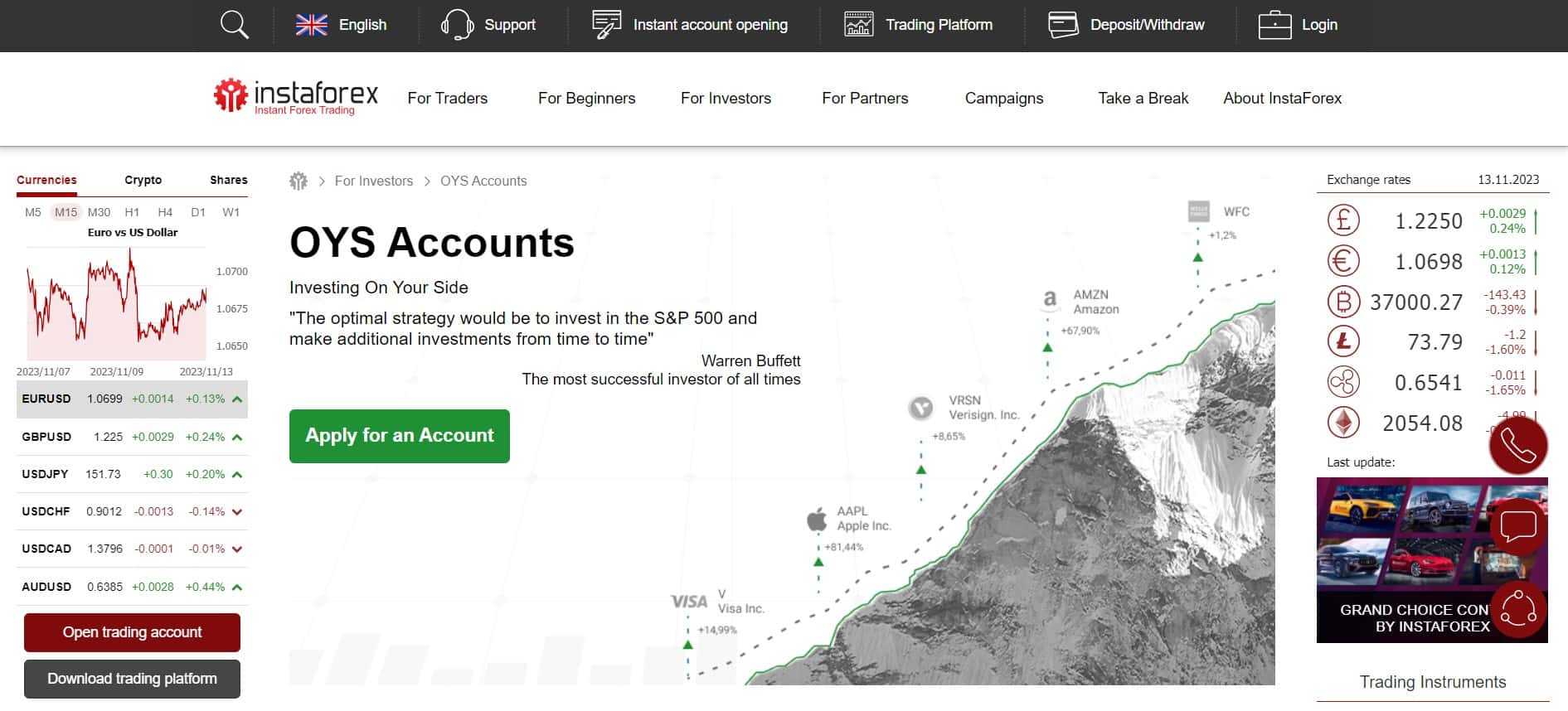The image size is (1568, 711).
Task: Click the briefcase Login icon
Action: pyautogui.click(x=1274, y=25)
